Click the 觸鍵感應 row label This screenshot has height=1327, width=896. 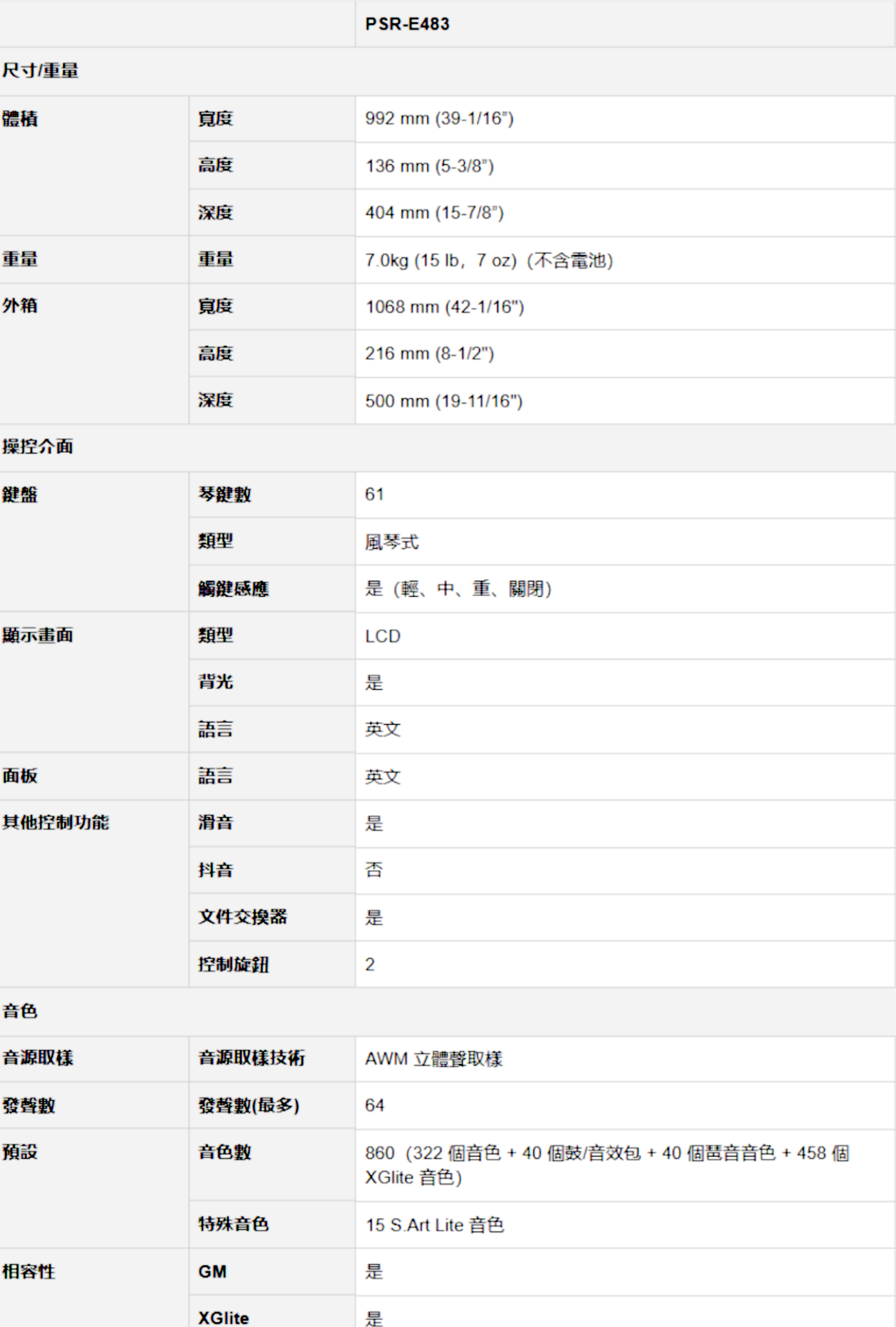pyautogui.click(x=233, y=589)
